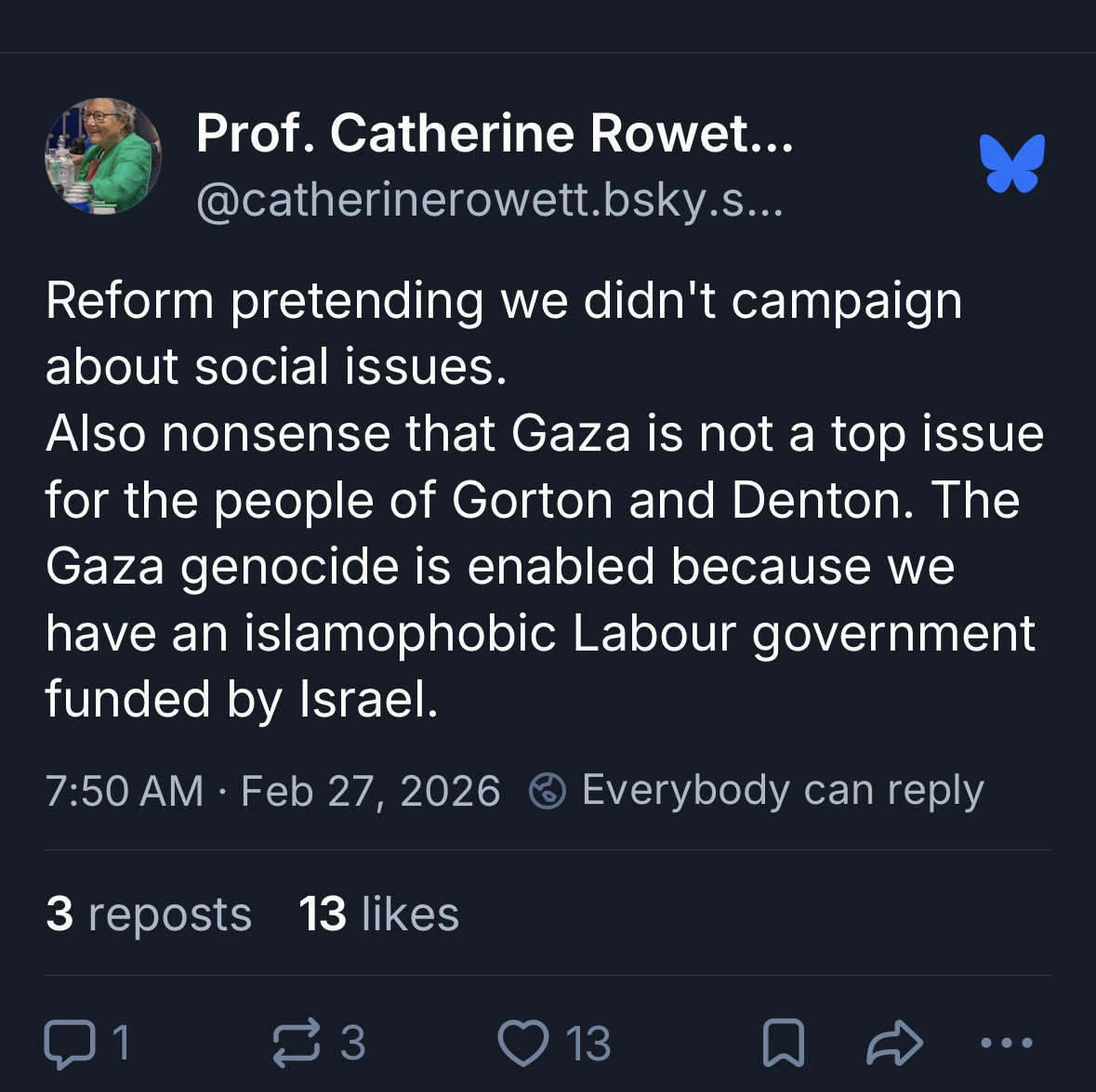The image size is (1096, 1092).
Task: Click the blue Bluesky butterfly logo
Action: (1012, 164)
